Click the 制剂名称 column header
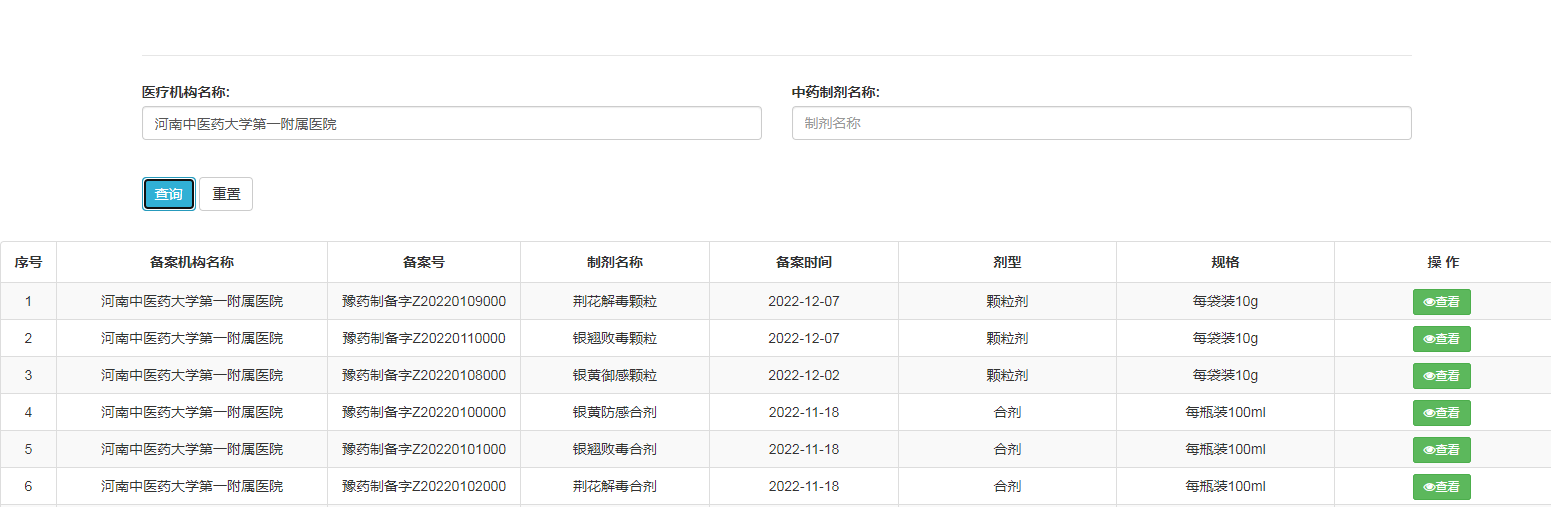Image resolution: width=1551 pixels, height=507 pixels. [x=615, y=262]
